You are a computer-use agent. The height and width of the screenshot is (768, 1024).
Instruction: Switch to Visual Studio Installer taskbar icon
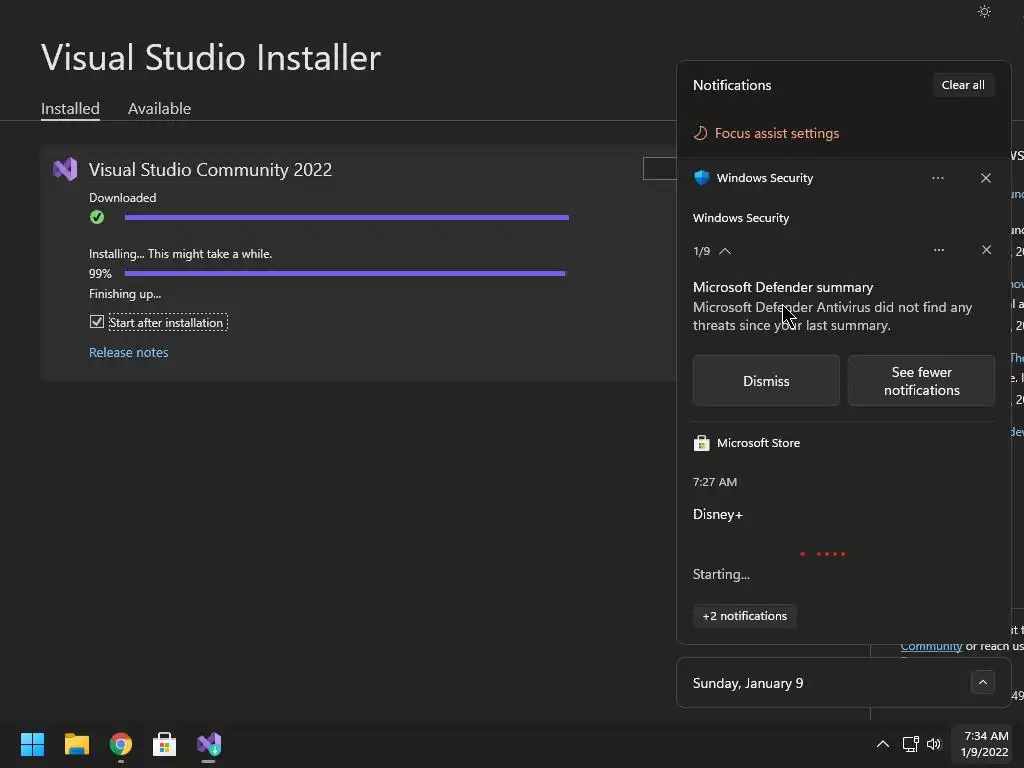pos(208,744)
